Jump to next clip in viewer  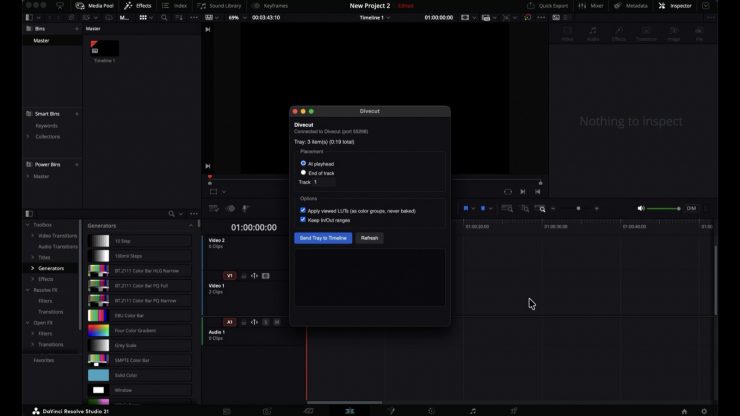click(522, 192)
